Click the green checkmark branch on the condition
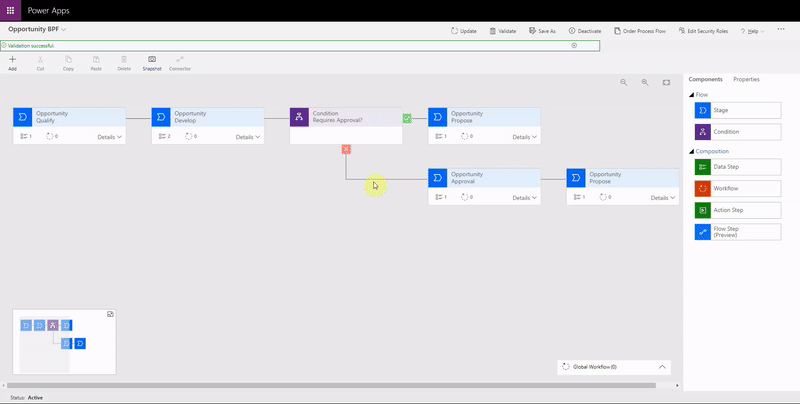The width and height of the screenshot is (800, 404). 407,118
